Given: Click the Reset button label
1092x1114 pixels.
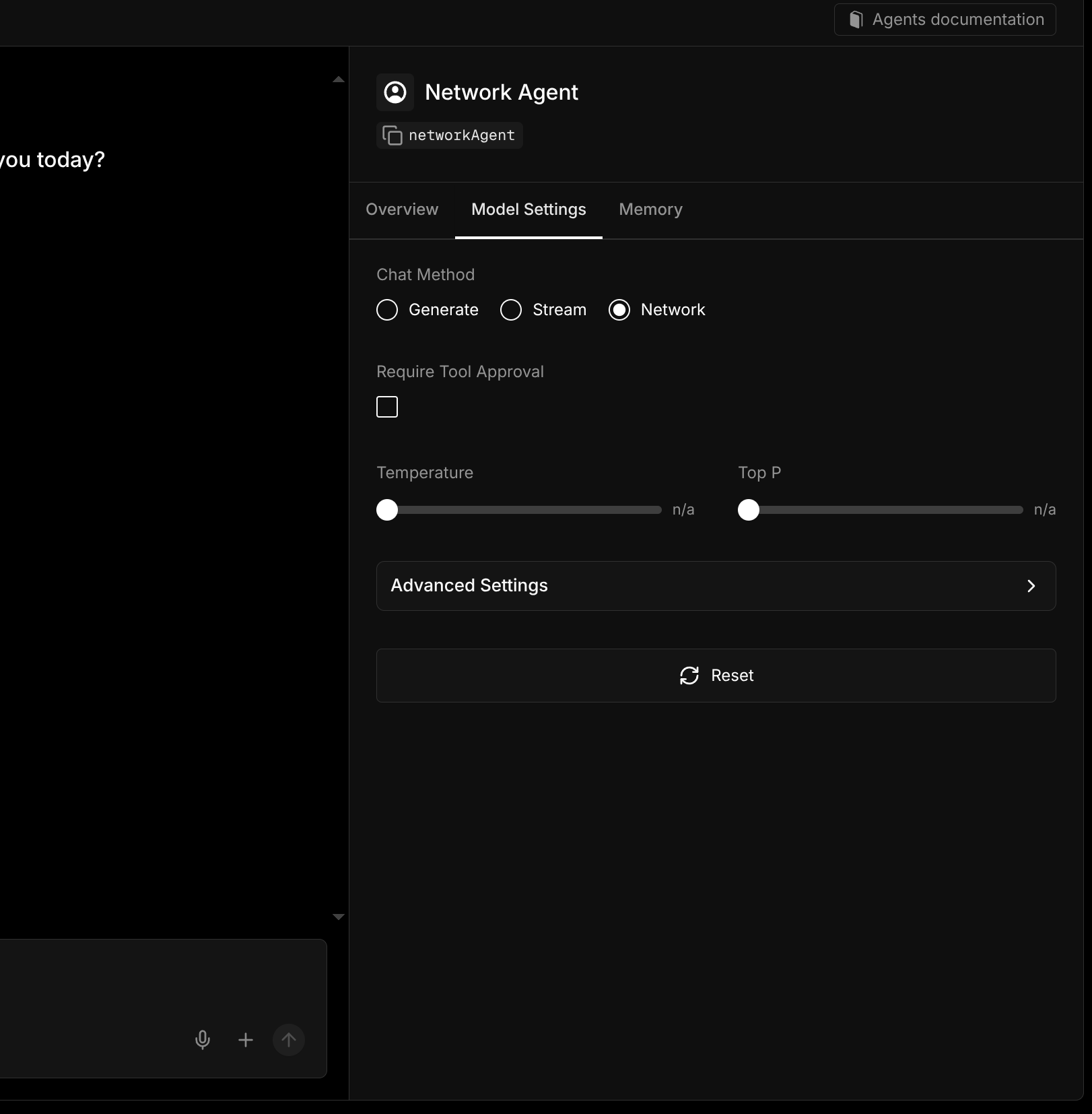Looking at the screenshot, I should pyautogui.click(x=732, y=676).
